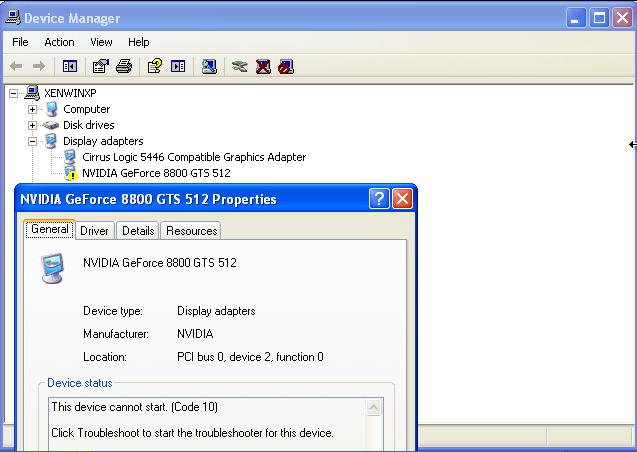Open Properties from the toolbar icon
The width and height of the screenshot is (637, 452).
[100, 67]
